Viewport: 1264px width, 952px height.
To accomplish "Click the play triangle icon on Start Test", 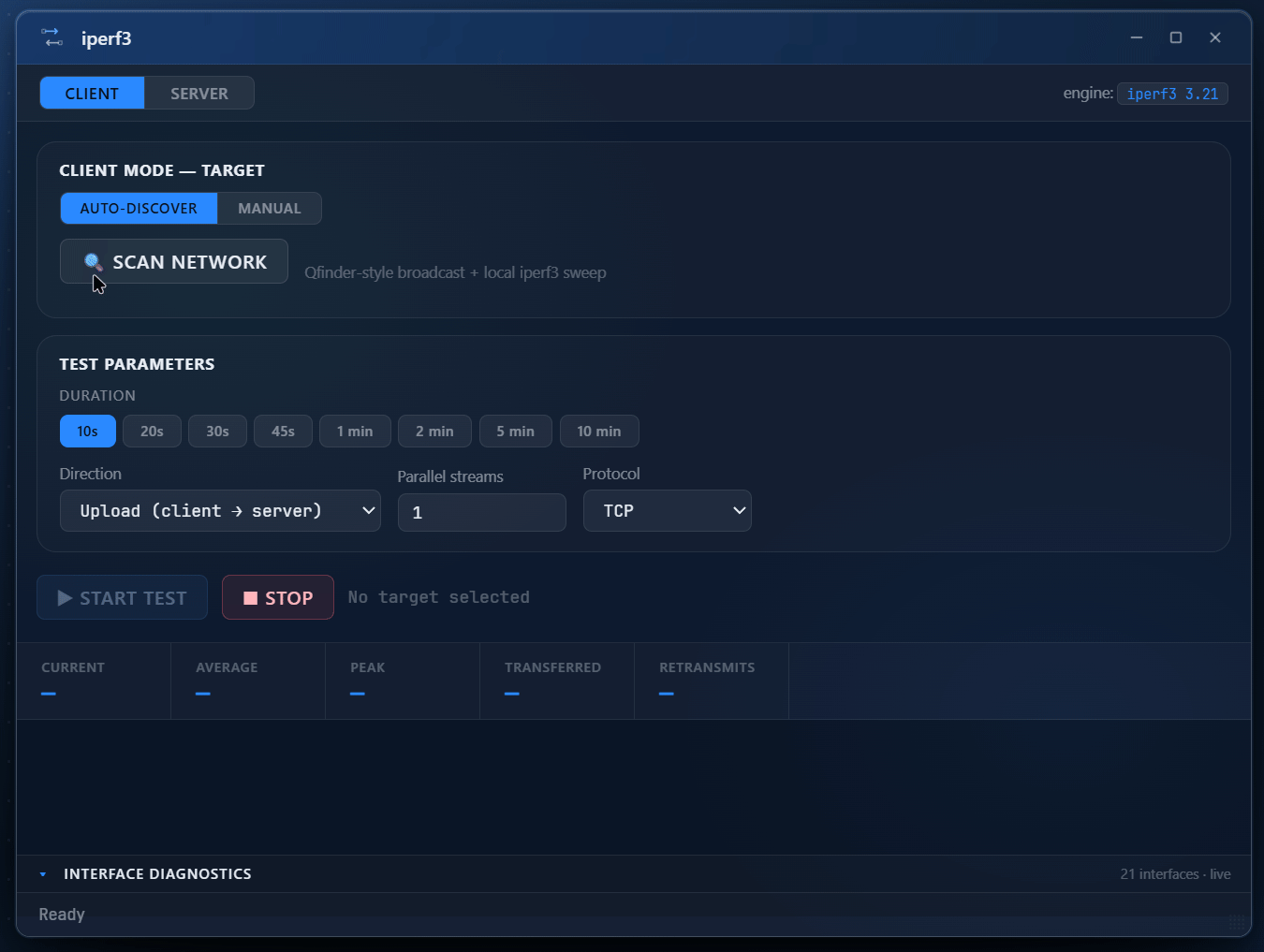I will tap(65, 597).
